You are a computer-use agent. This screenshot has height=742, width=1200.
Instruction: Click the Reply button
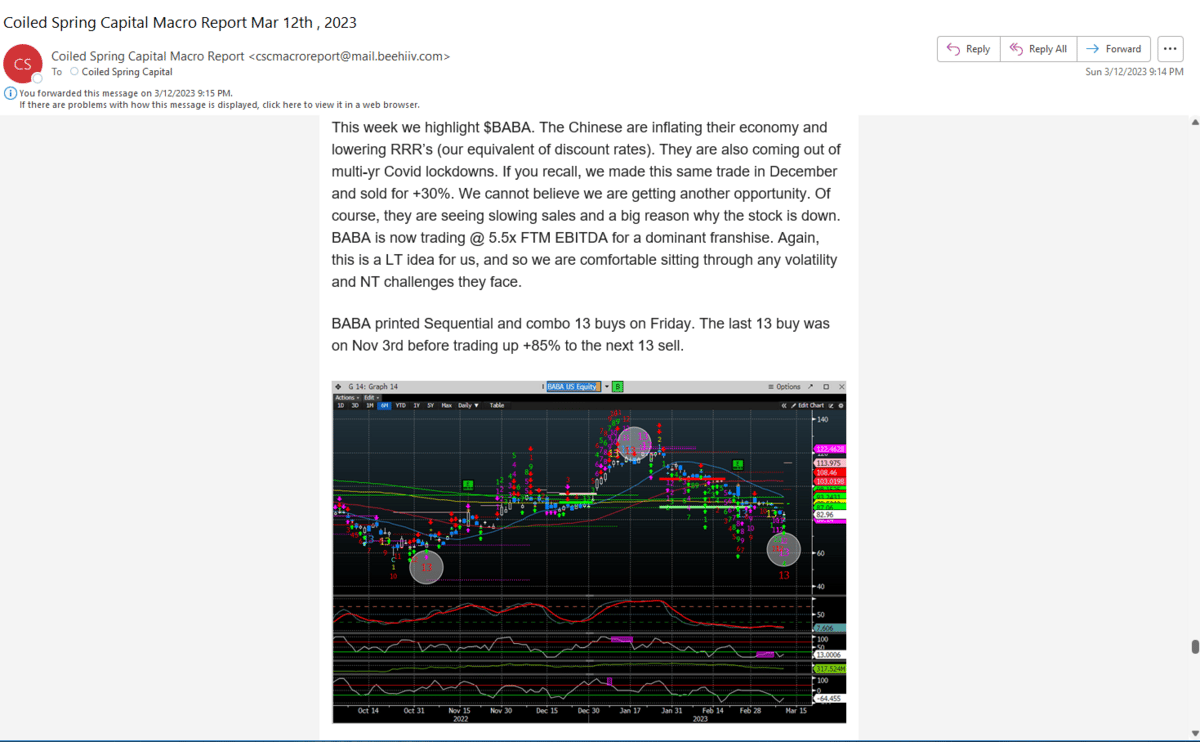point(968,49)
